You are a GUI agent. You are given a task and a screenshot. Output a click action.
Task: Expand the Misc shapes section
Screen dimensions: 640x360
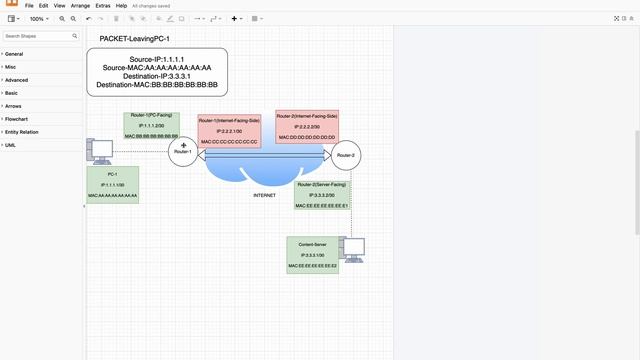coord(41,67)
